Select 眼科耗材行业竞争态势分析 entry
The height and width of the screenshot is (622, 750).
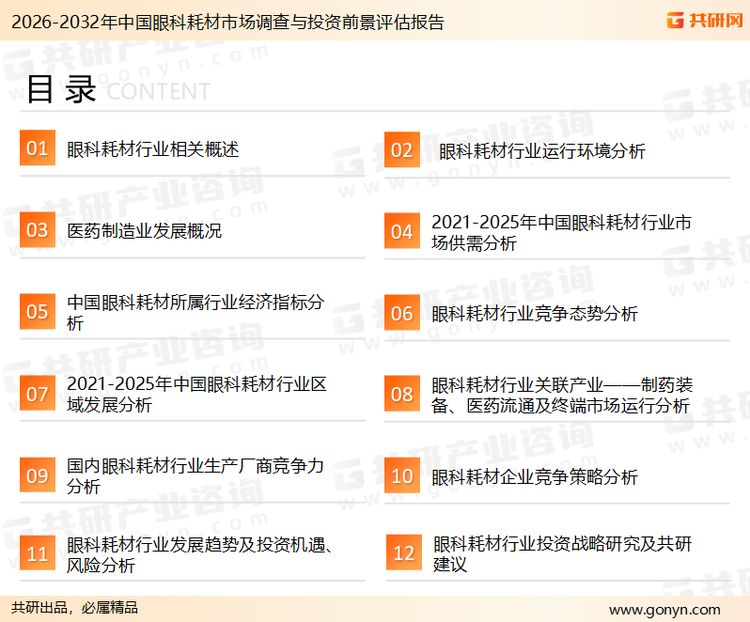click(x=534, y=313)
